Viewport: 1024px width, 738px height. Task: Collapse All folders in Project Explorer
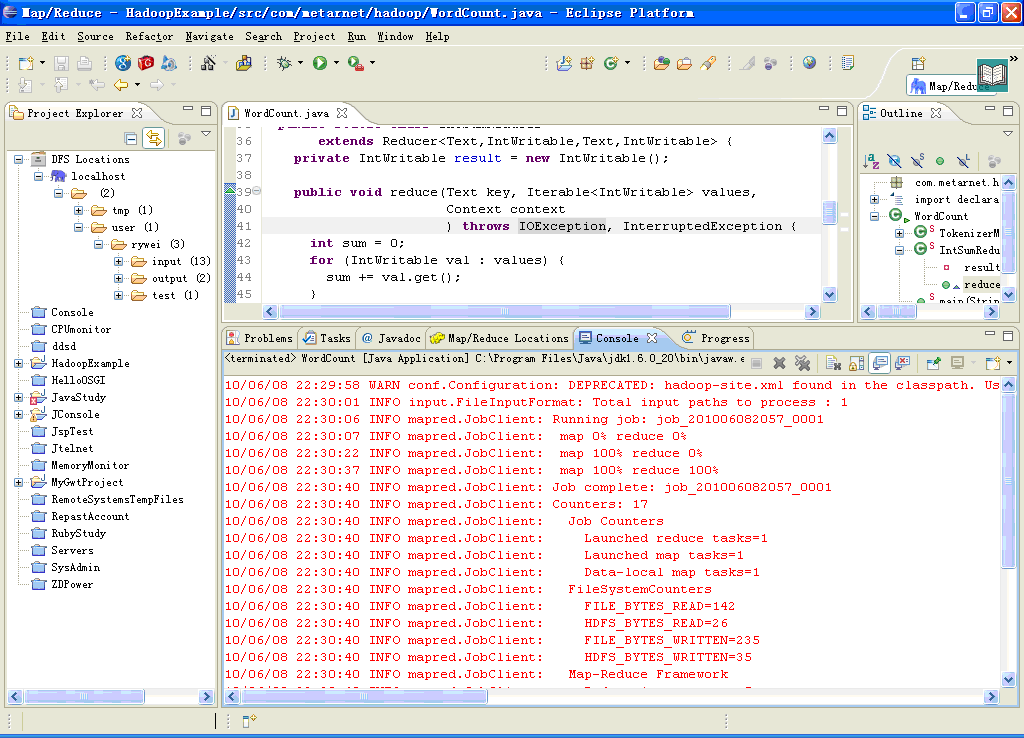click(x=130, y=138)
